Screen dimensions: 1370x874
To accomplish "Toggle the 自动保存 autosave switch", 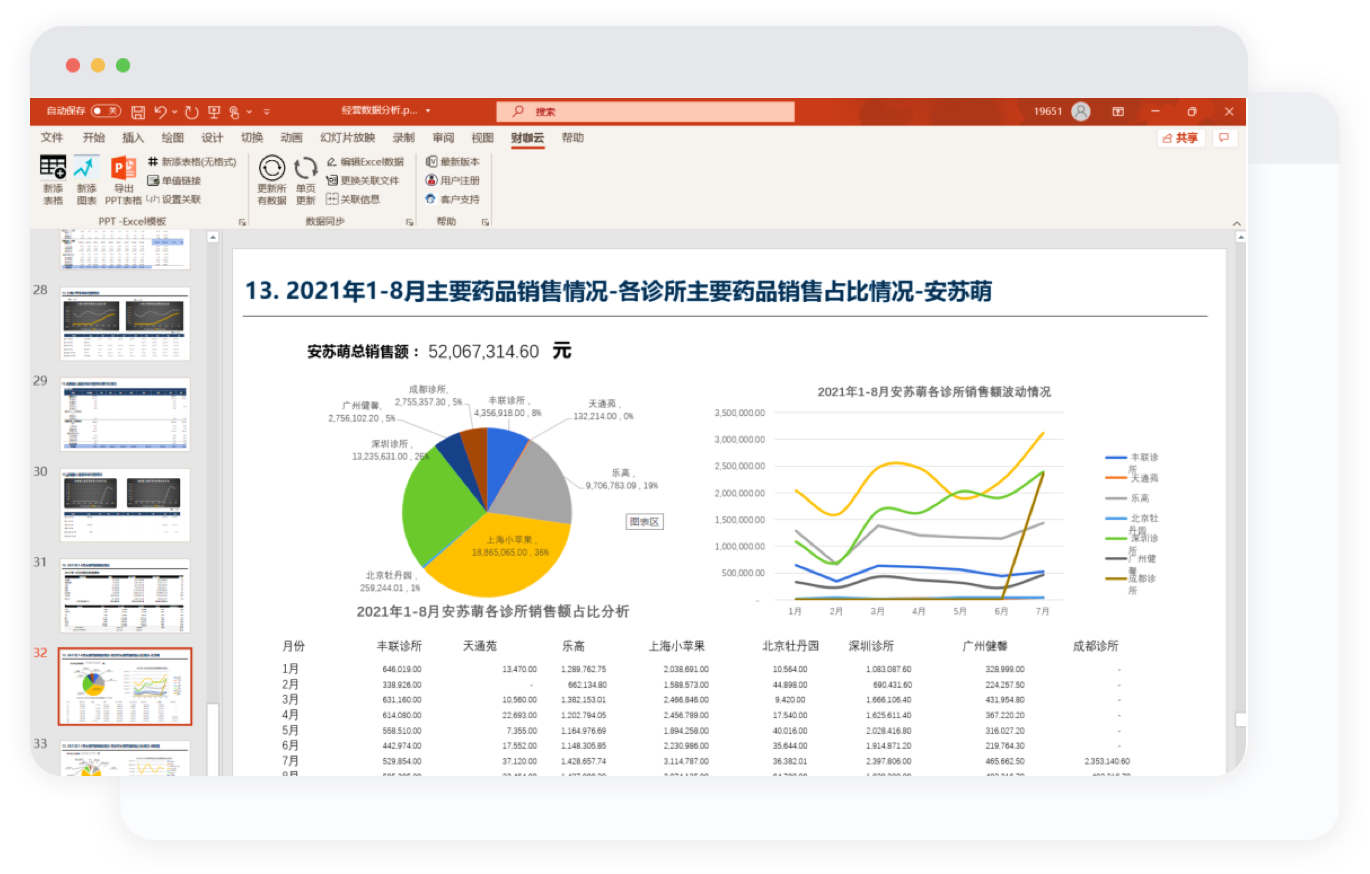I will [105, 111].
